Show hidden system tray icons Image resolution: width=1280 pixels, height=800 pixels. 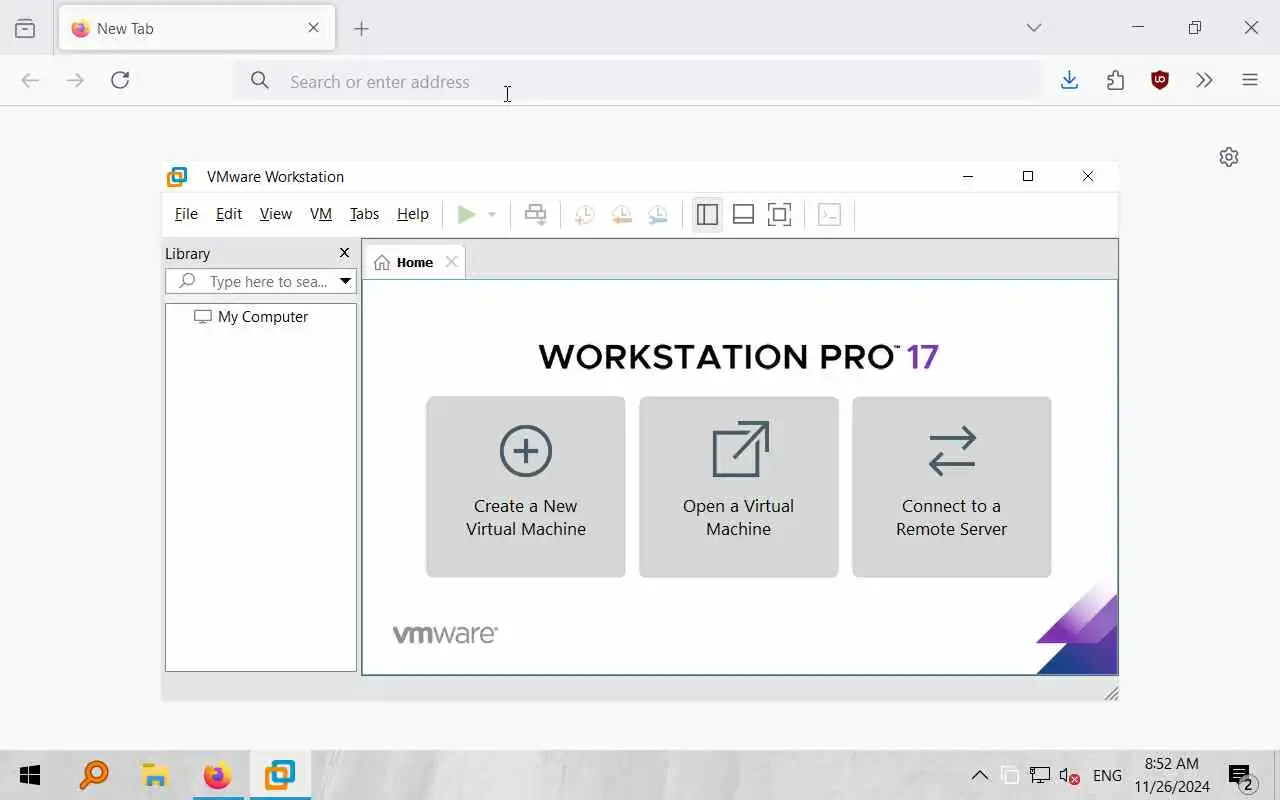click(x=980, y=775)
